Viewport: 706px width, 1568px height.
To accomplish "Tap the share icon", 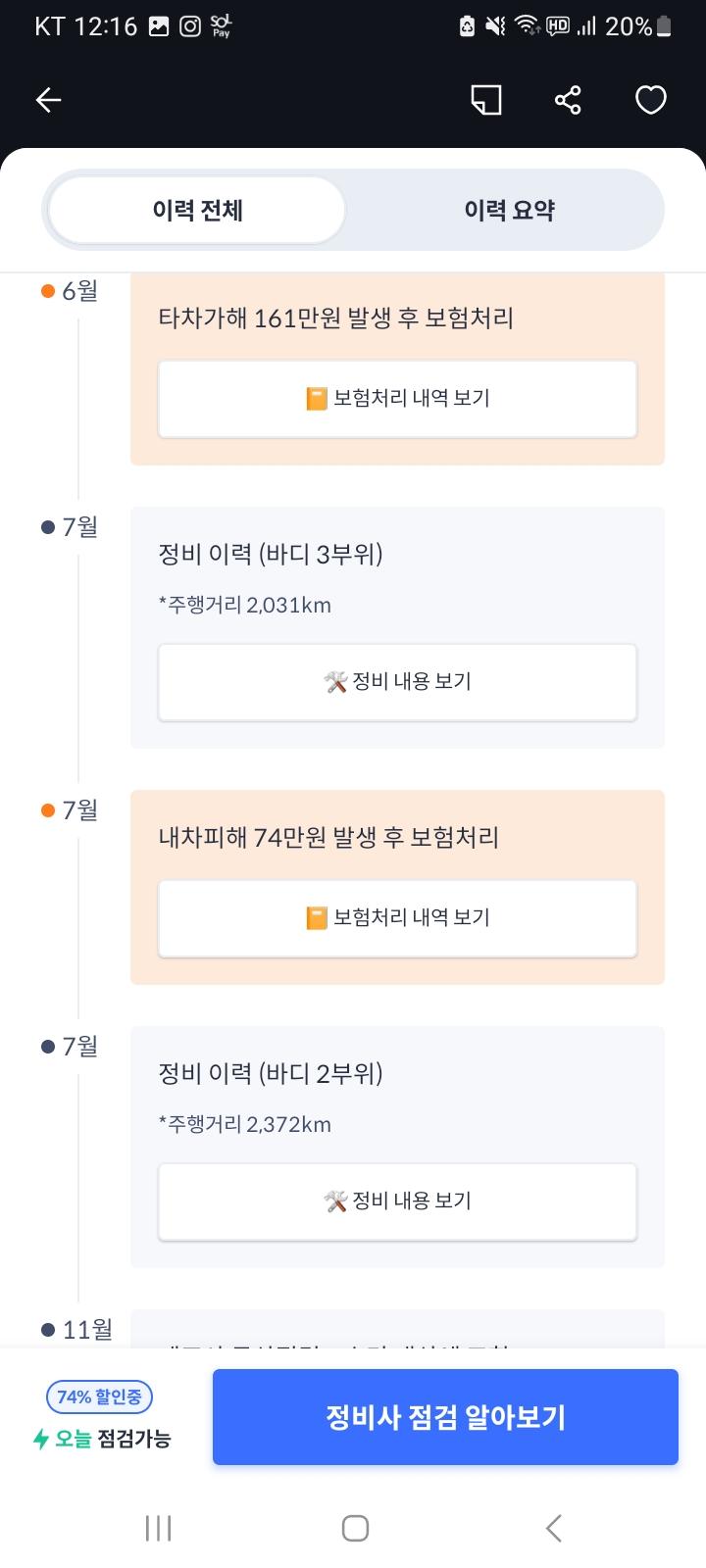I will pyautogui.click(x=568, y=100).
